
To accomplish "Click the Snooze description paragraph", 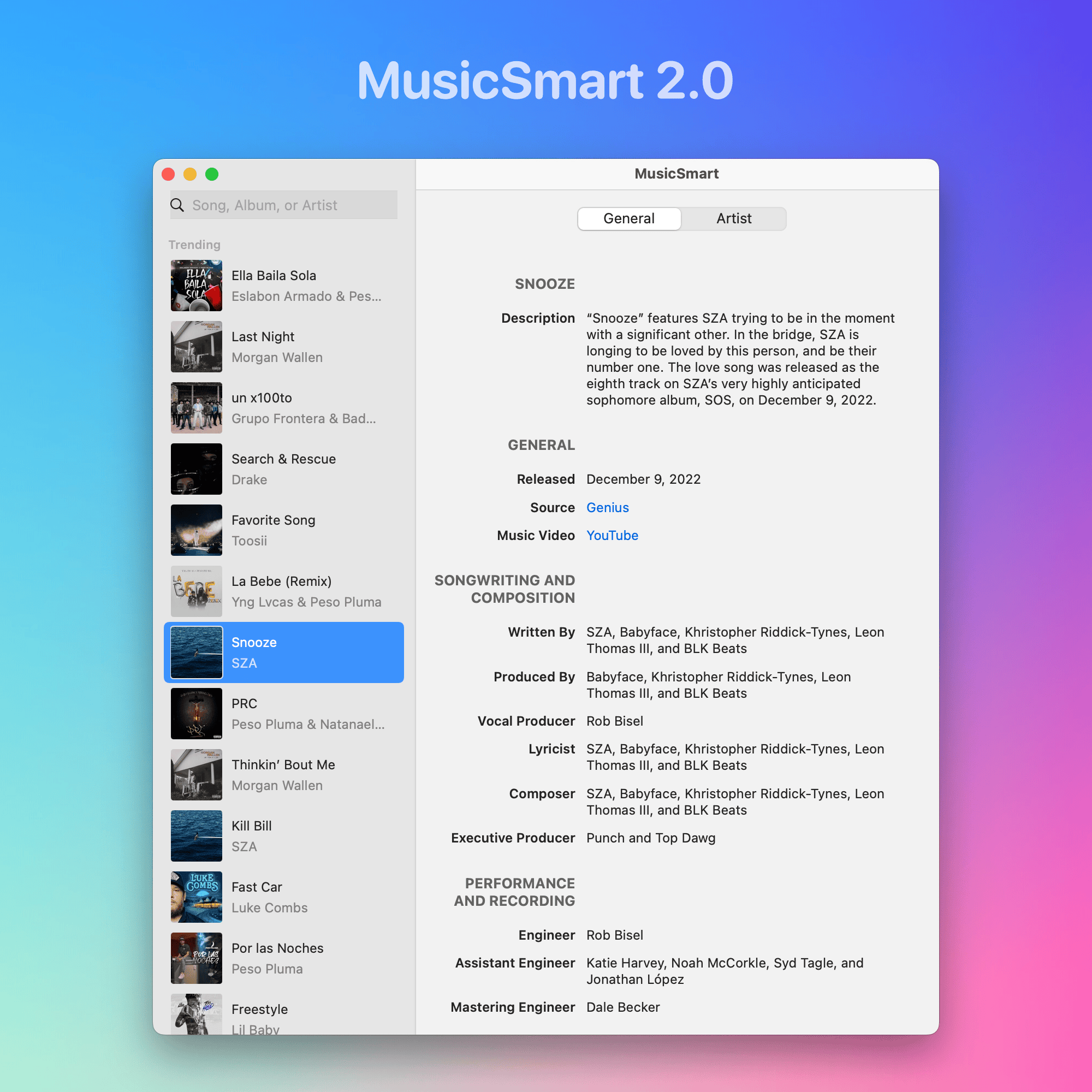I will click(x=740, y=359).
